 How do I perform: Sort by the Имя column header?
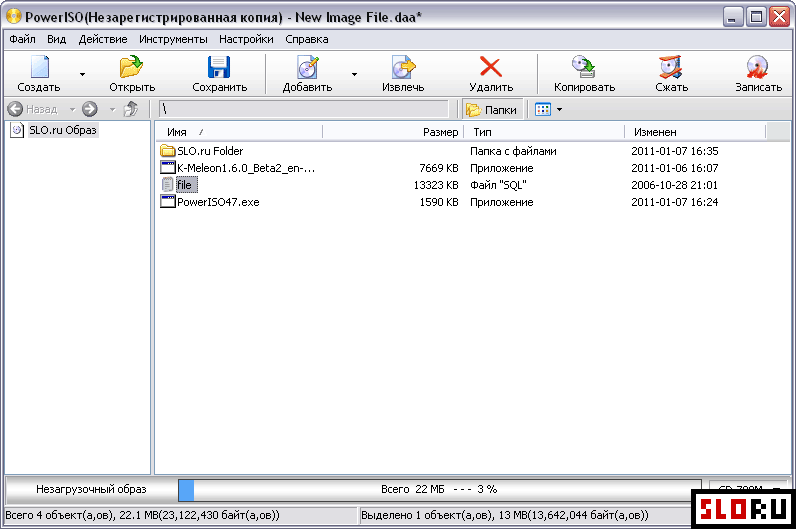tap(239, 132)
